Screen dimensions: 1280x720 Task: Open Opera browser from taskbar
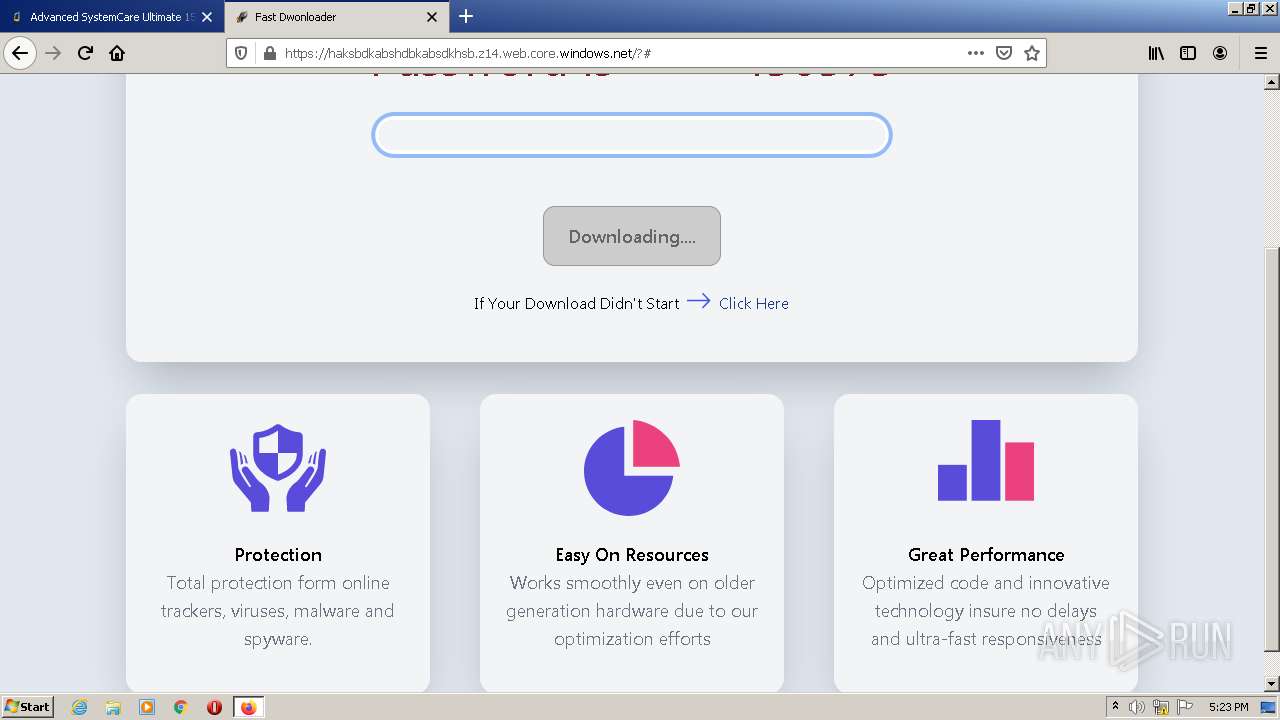tap(214, 707)
